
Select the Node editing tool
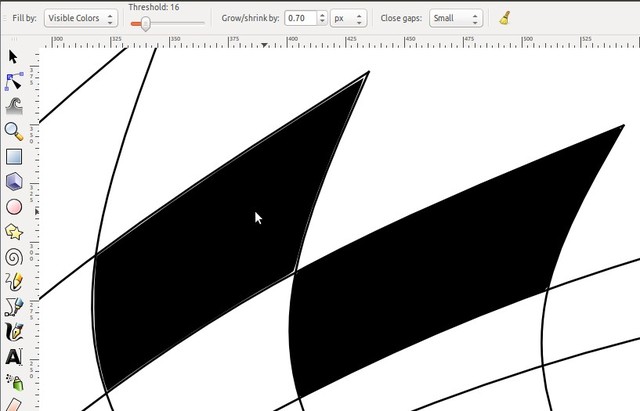14,81
